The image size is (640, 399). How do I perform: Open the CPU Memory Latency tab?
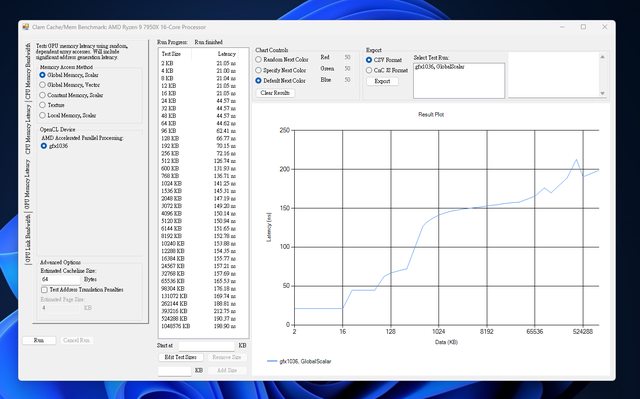[x=28, y=129]
